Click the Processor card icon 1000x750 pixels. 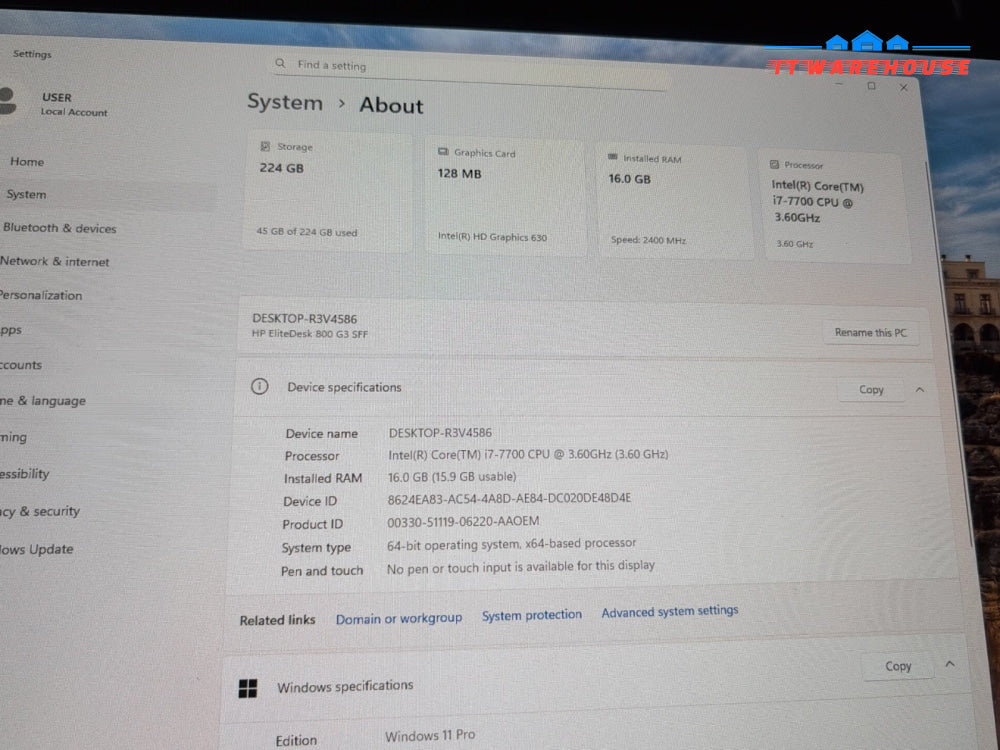[774, 164]
